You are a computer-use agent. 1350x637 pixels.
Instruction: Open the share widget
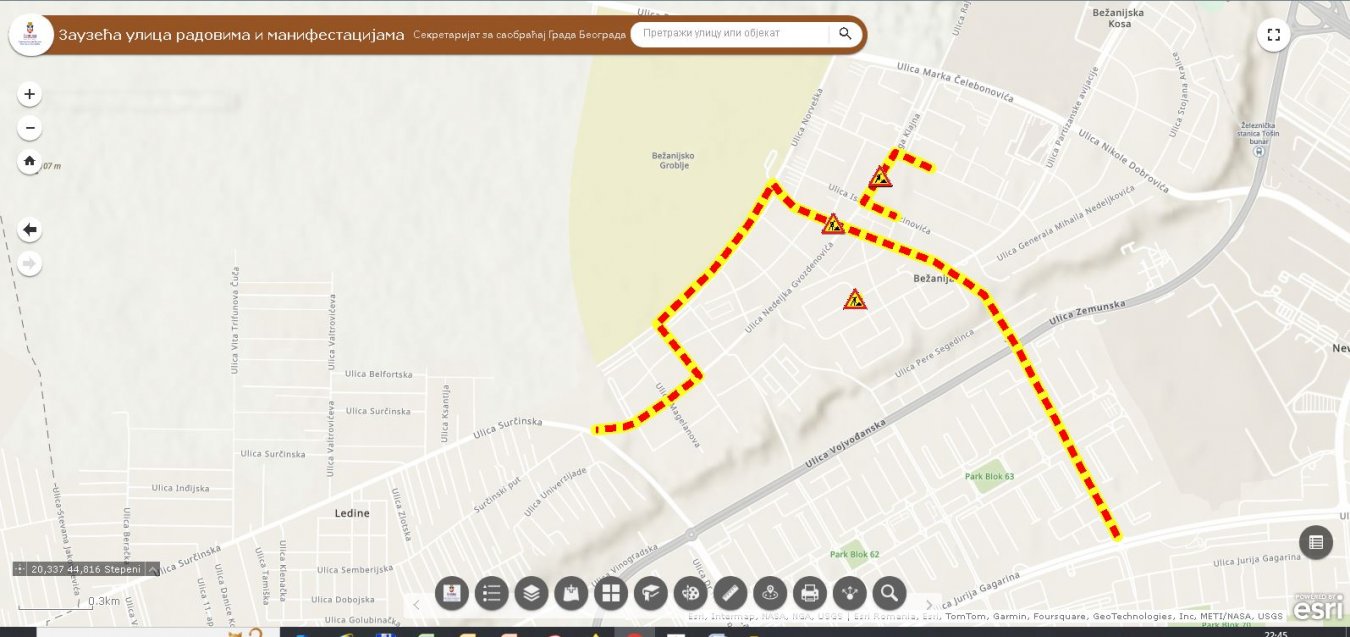pos(850,593)
